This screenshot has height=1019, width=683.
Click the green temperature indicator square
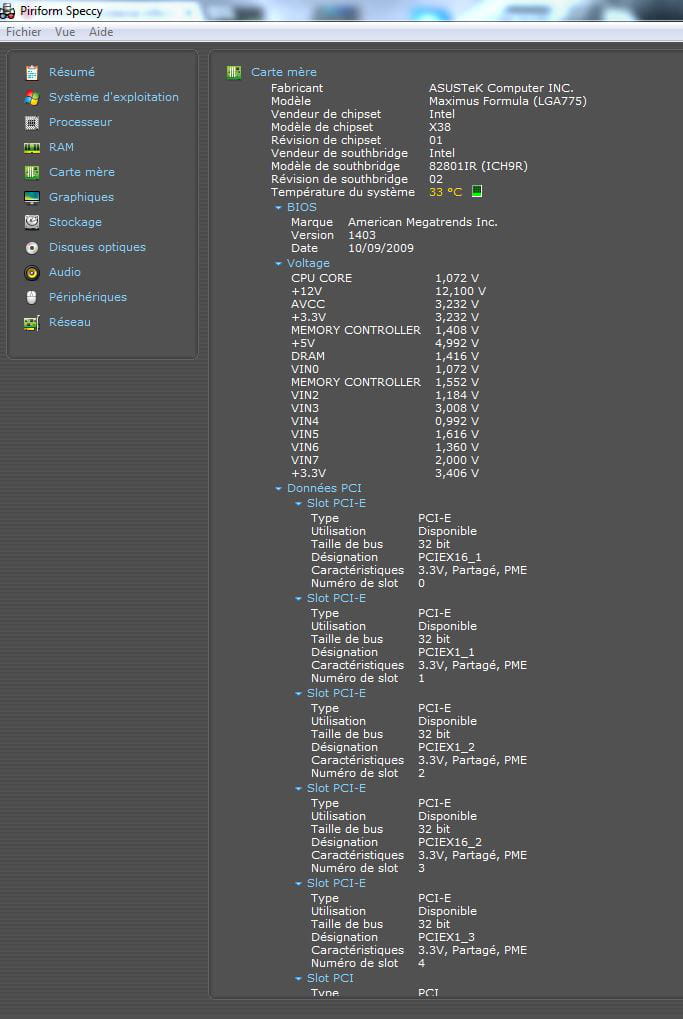[477, 192]
